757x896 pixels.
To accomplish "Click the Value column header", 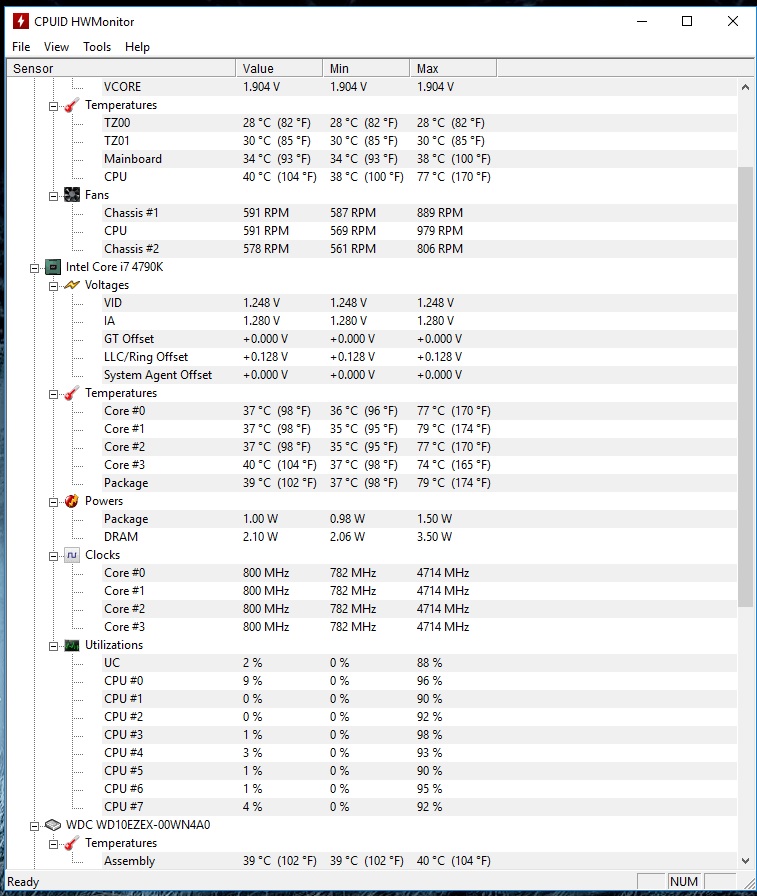I will click(280, 68).
